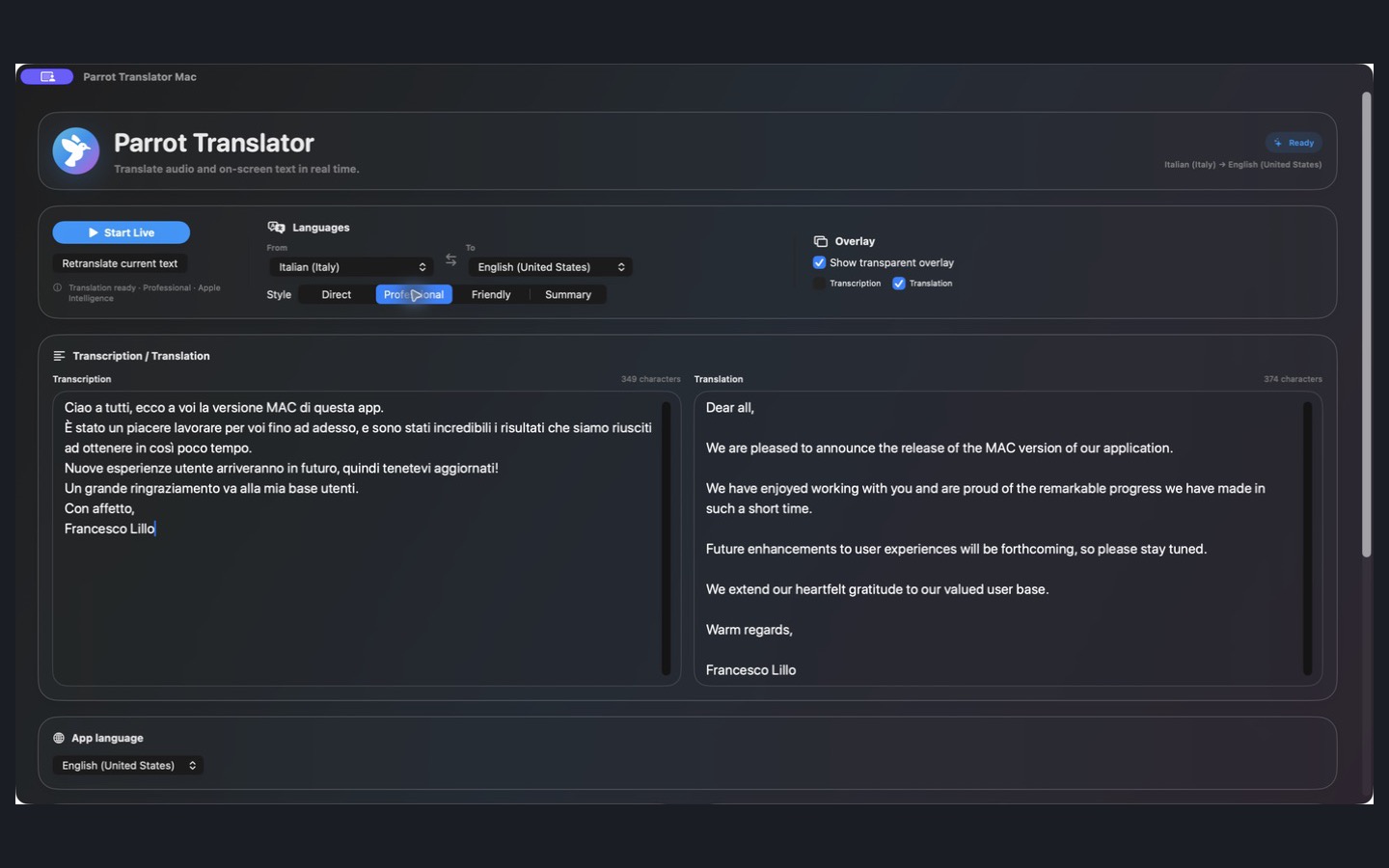Click the Transcription box scrollbar

click(666, 538)
